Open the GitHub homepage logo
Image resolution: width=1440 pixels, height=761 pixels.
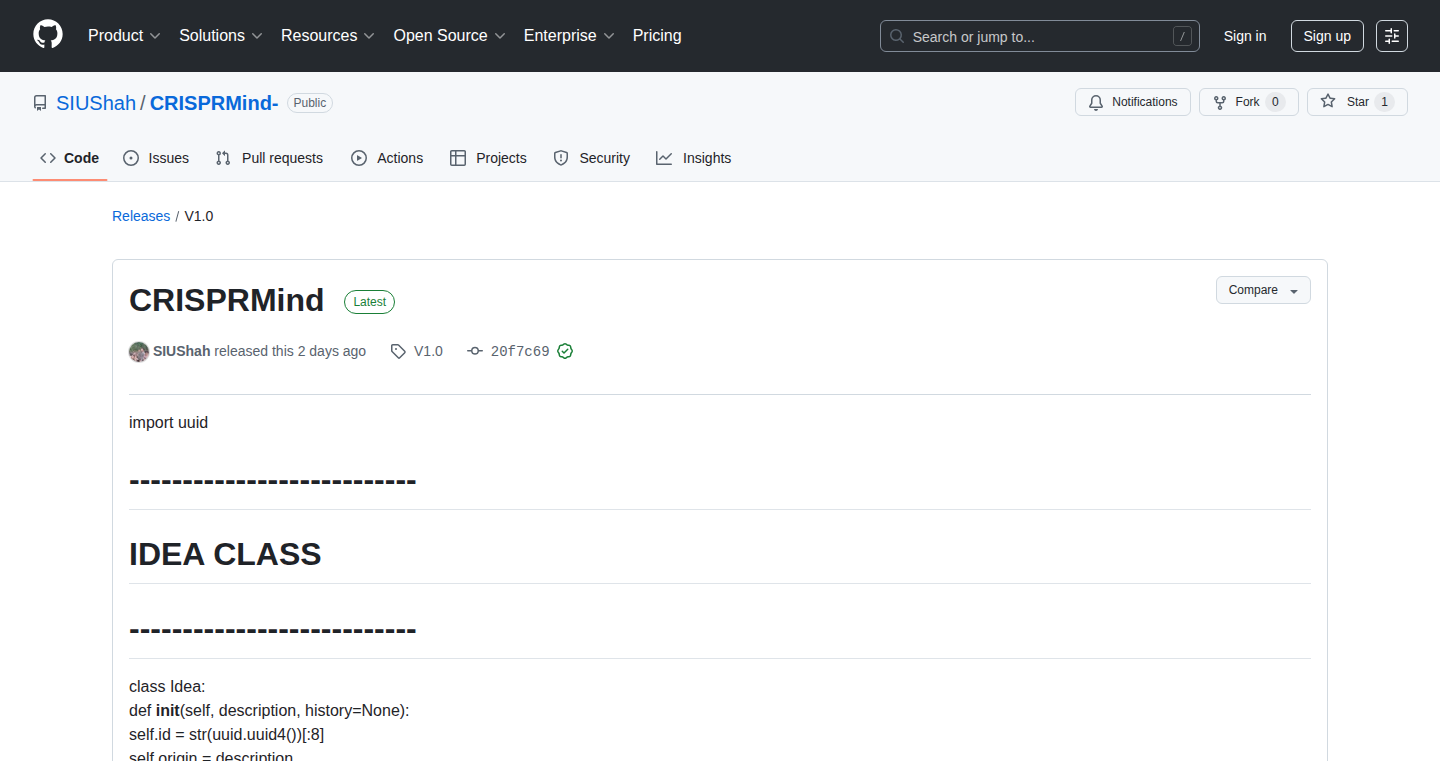click(48, 35)
